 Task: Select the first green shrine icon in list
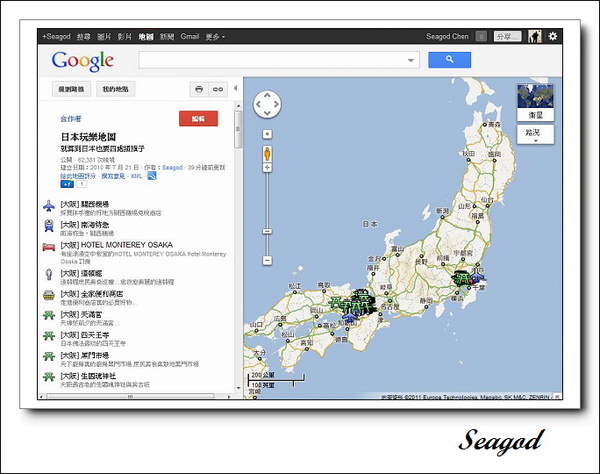click(x=49, y=315)
